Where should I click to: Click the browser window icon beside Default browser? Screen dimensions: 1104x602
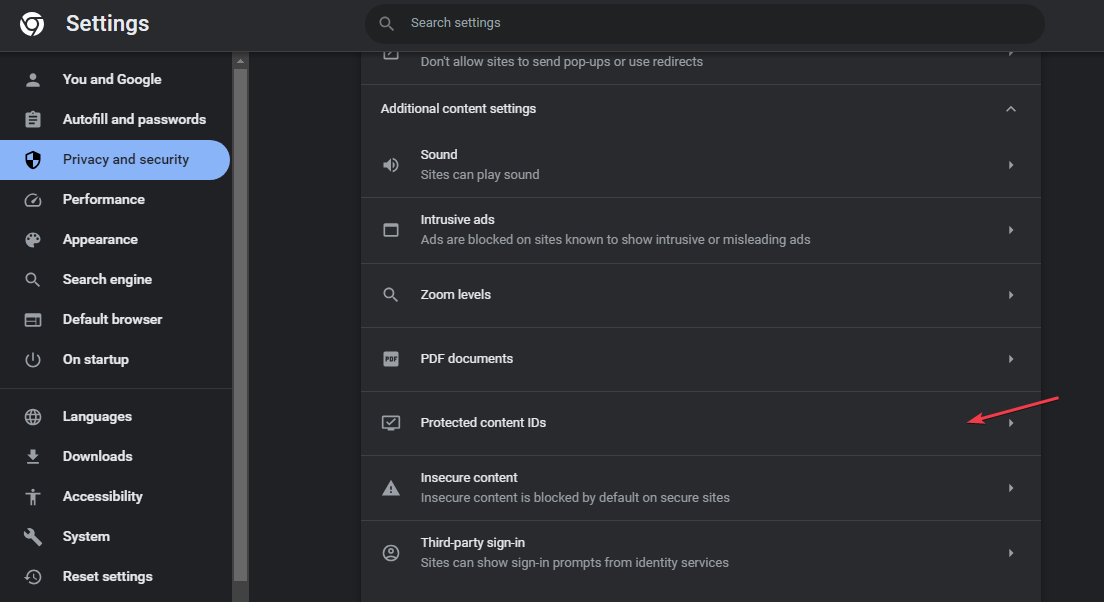coord(33,320)
